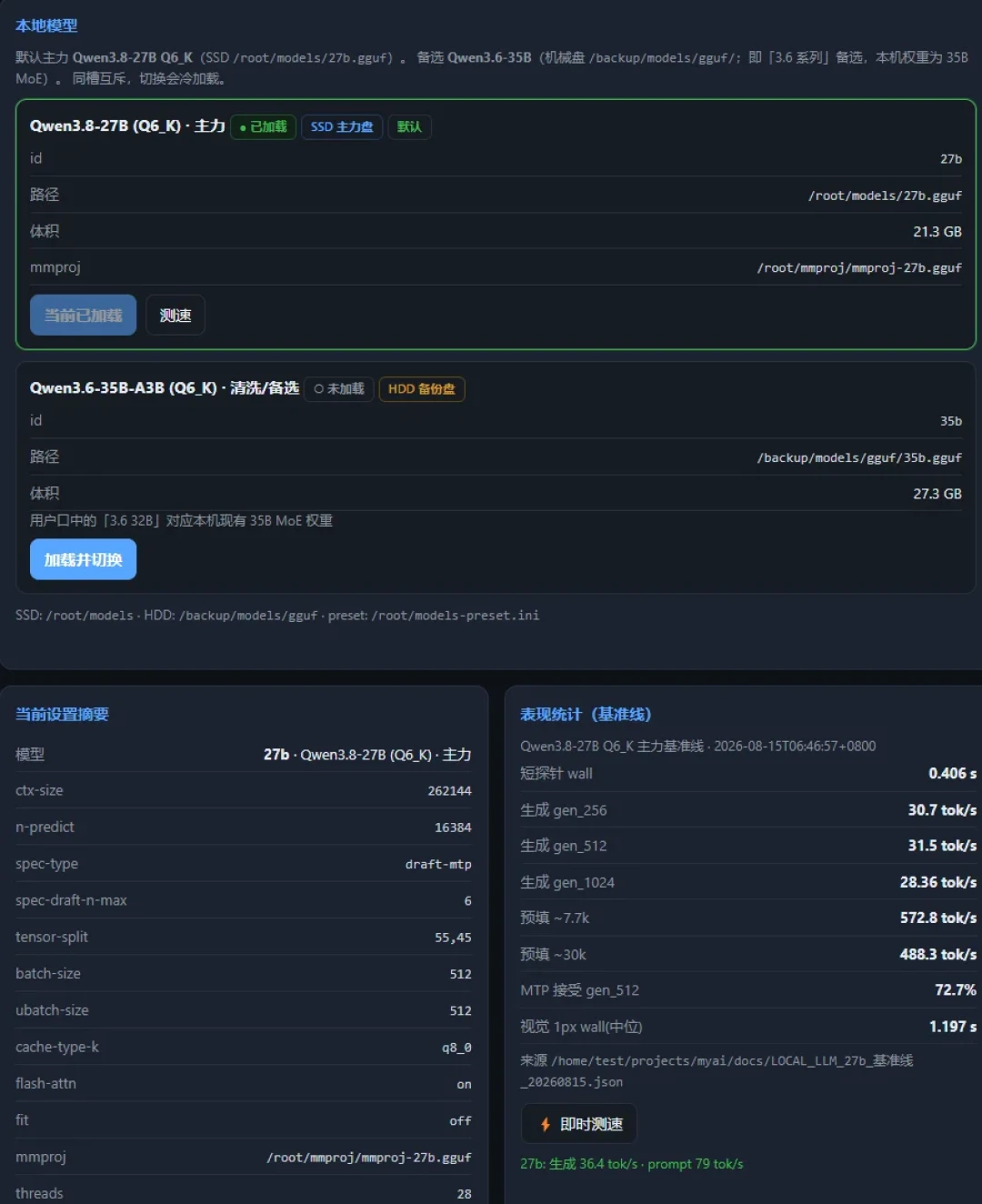
Task: Click the 当前设置摘要 heading
Action: pos(62,714)
